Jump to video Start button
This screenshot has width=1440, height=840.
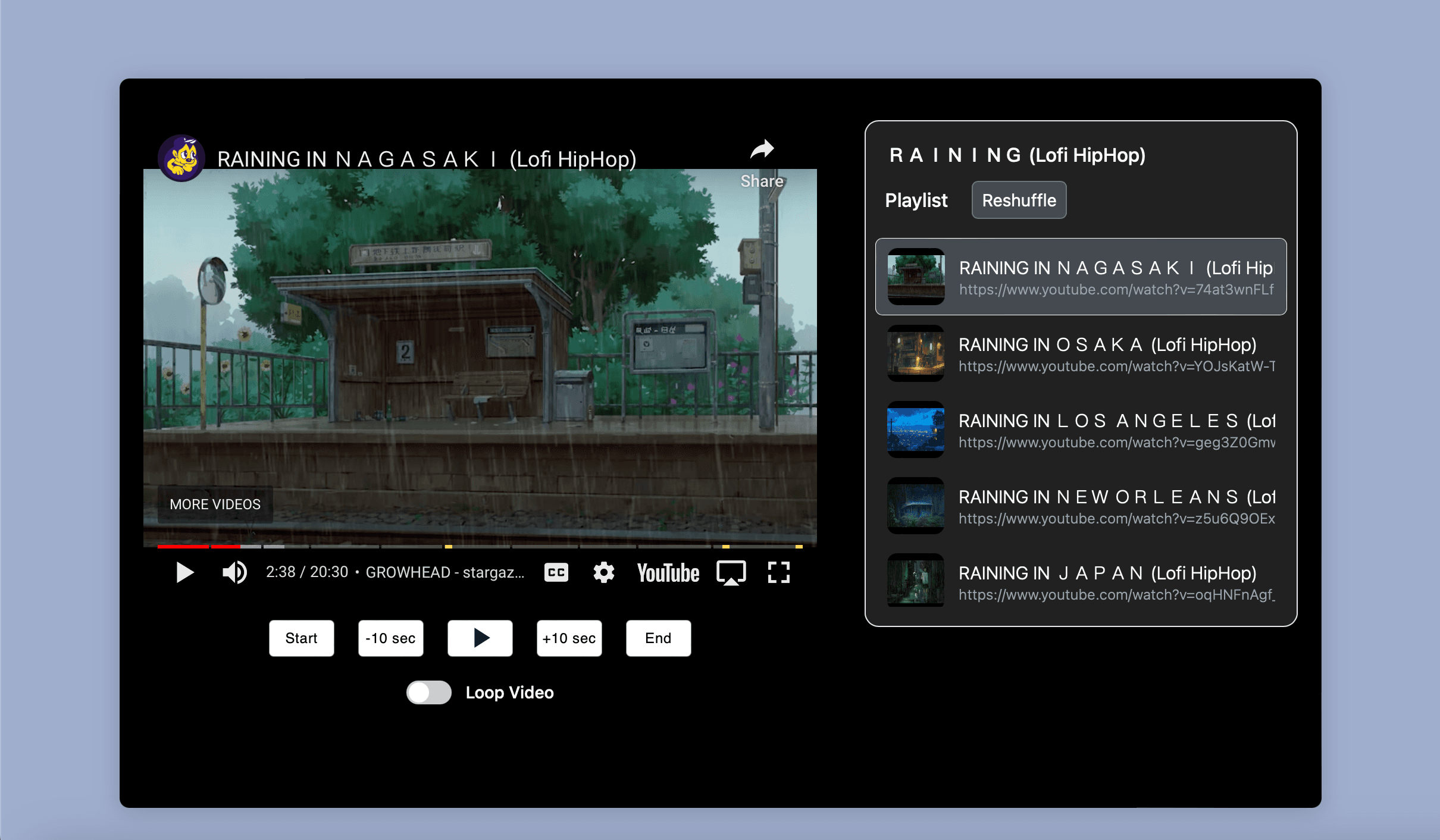point(301,638)
